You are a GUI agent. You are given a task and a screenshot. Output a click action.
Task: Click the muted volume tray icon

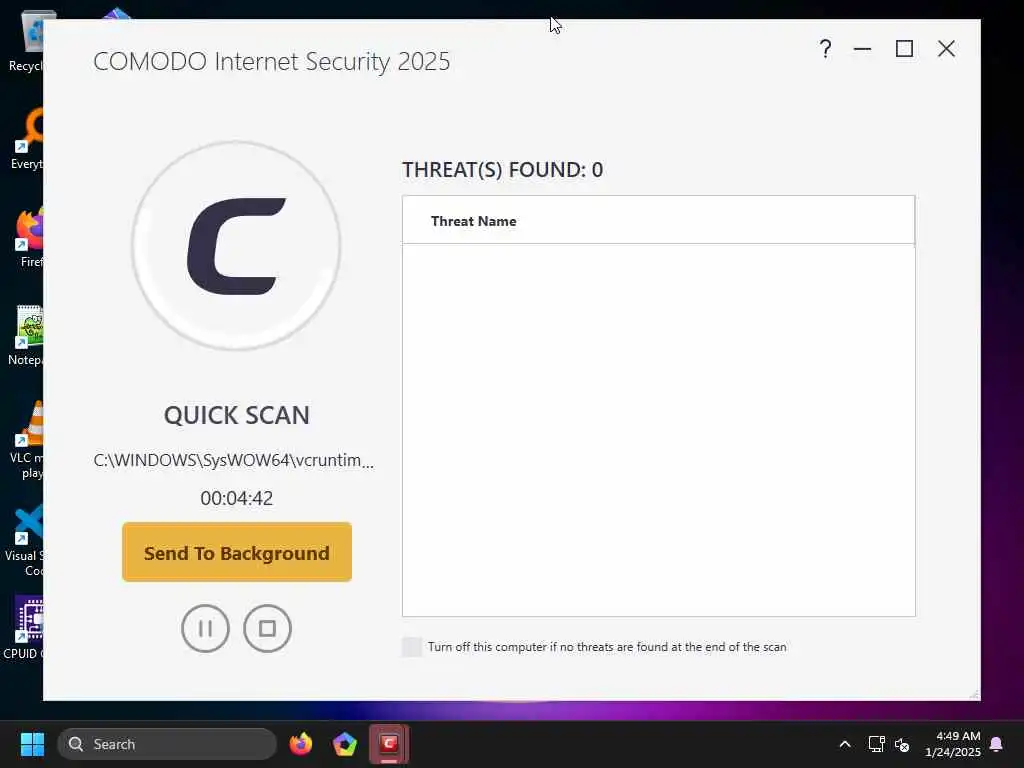click(x=902, y=744)
